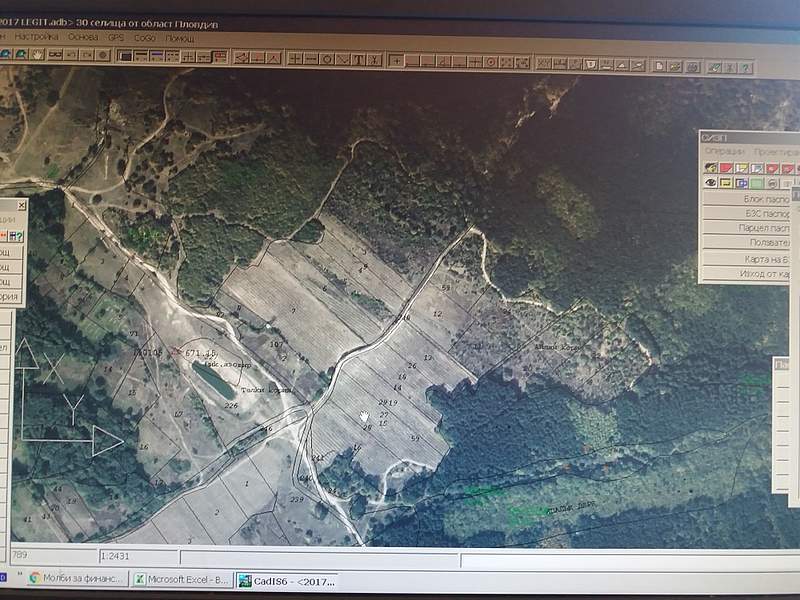800x600 pixels.
Task: Click red parcel icon in СИЗП panel
Action: point(726,168)
